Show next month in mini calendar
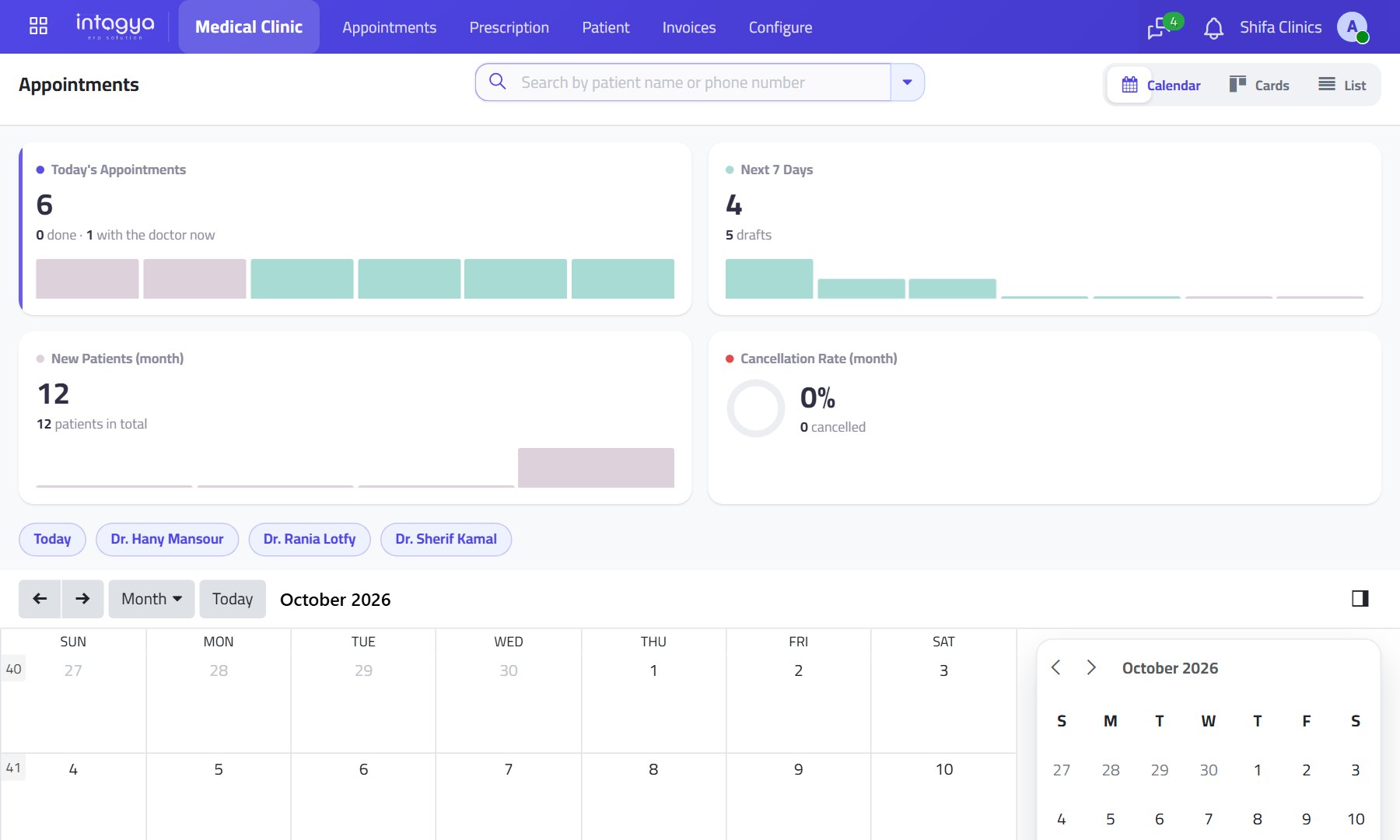Screen dimensions: 1400x840 [1091, 667]
